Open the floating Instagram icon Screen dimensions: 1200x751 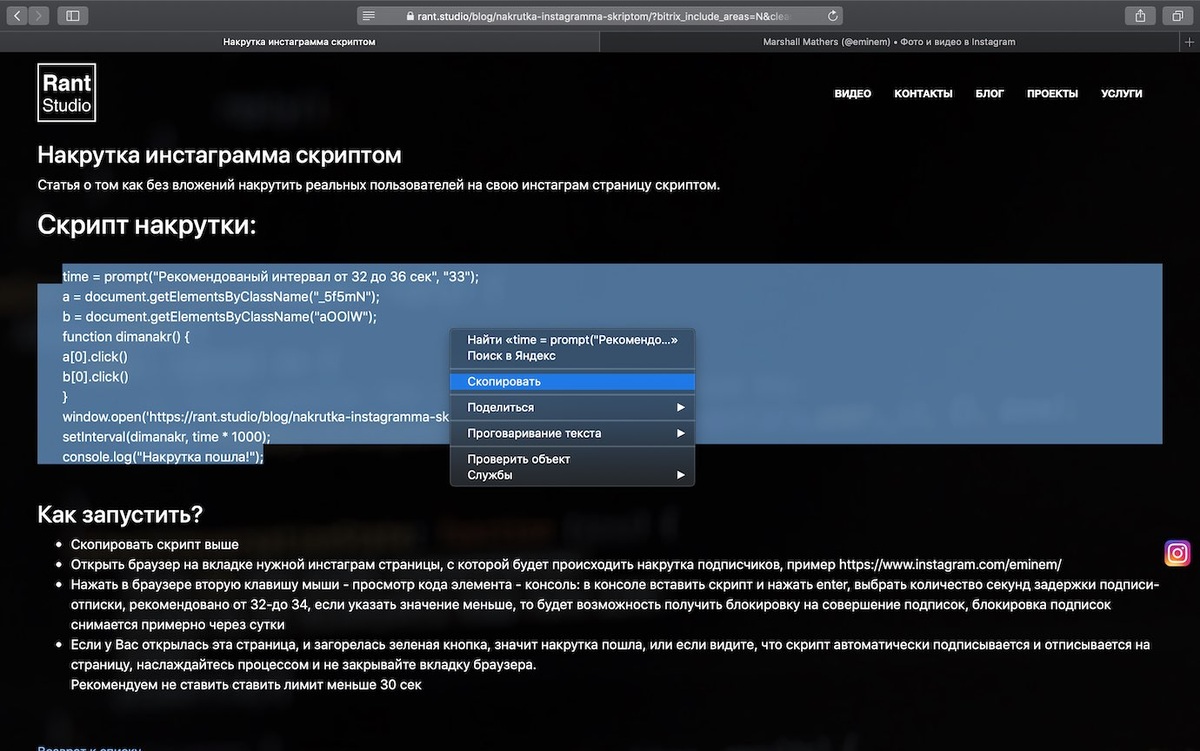(x=1178, y=553)
